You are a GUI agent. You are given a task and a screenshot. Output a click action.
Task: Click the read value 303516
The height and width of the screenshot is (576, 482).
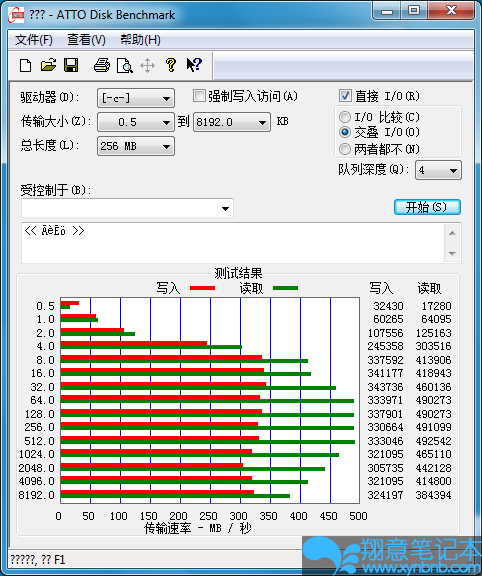point(434,346)
